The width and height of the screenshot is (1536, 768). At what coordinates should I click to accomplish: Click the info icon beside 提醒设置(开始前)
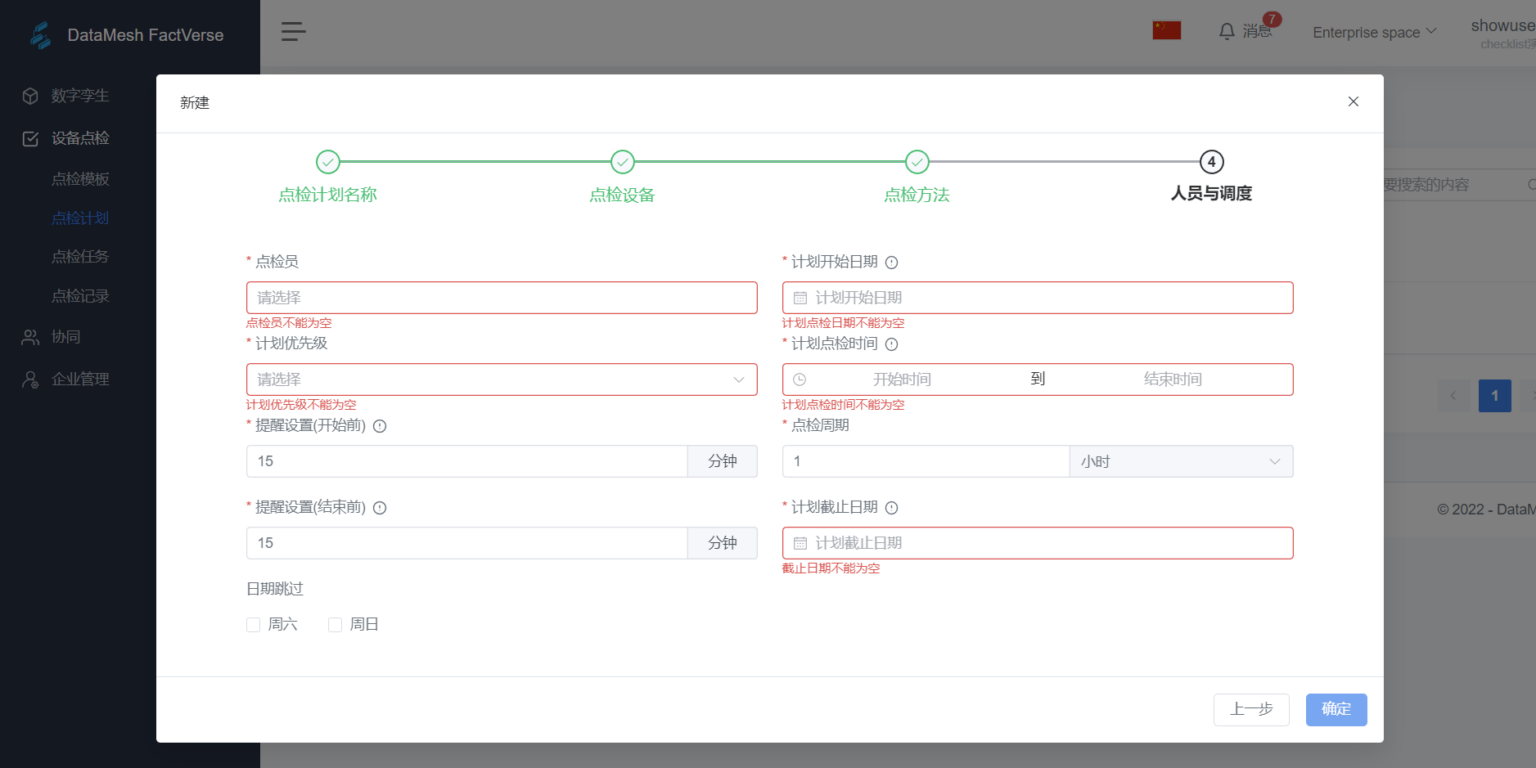tap(379, 425)
